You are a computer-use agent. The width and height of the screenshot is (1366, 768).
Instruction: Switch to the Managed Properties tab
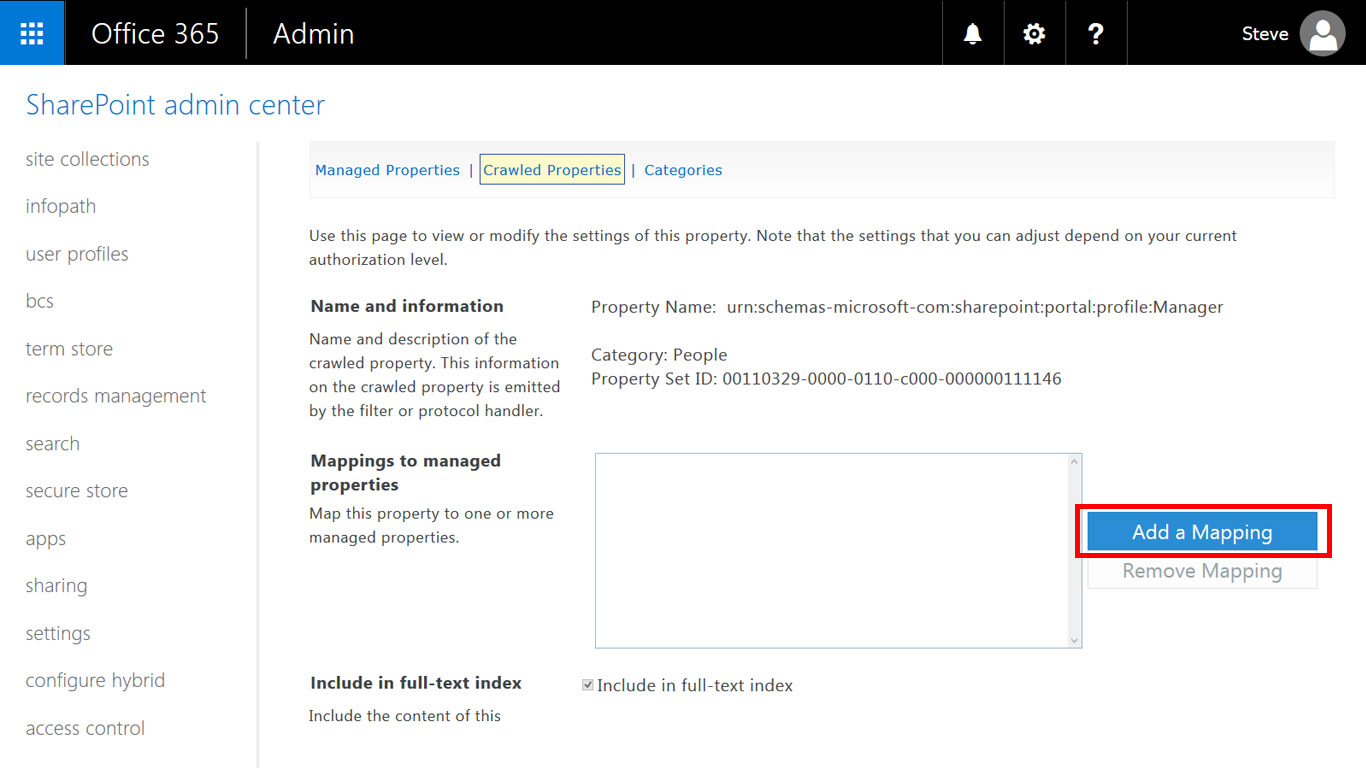[x=387, y=170]
